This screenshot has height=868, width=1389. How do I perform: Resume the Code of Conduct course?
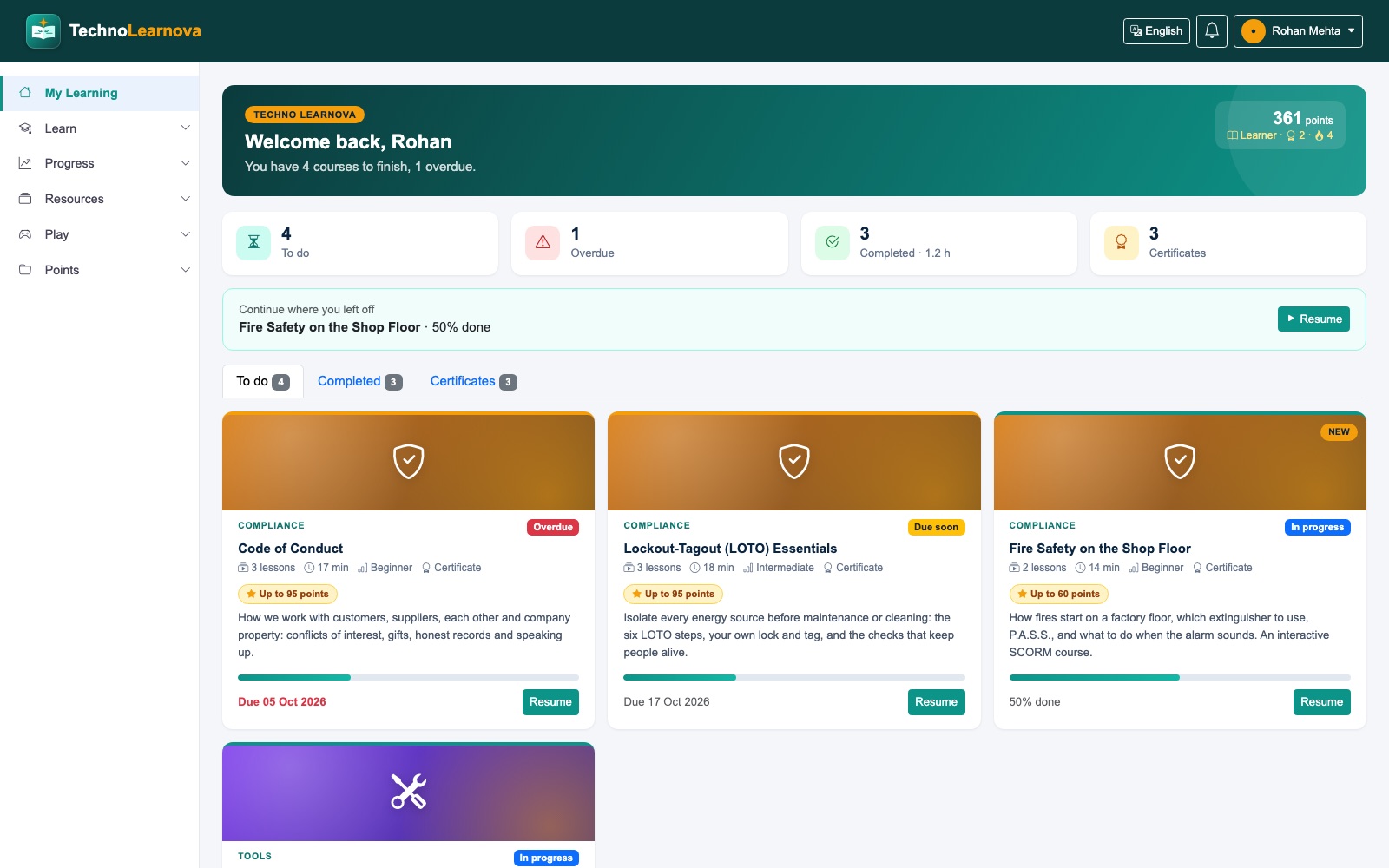[550, 702]
